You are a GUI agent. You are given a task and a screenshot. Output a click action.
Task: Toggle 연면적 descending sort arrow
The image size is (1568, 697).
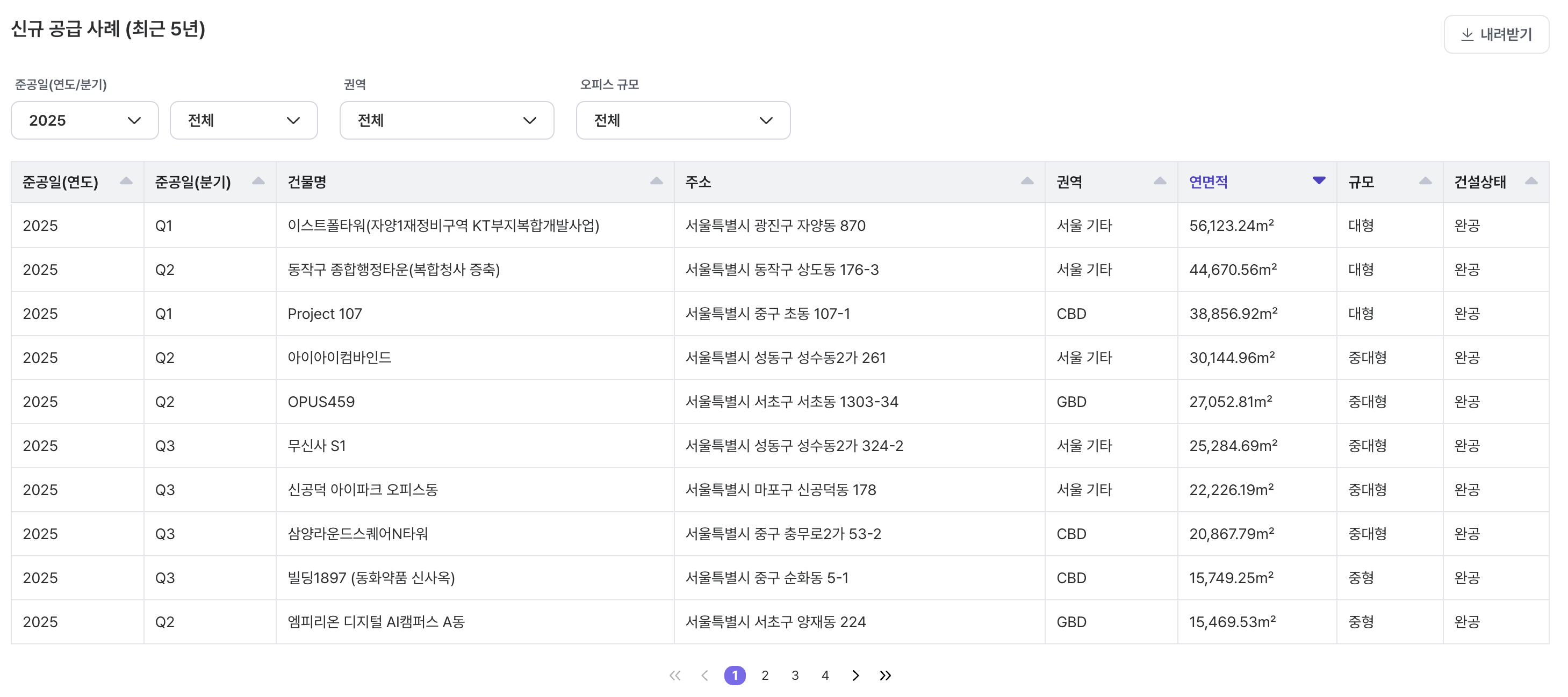coord(1319,180)
